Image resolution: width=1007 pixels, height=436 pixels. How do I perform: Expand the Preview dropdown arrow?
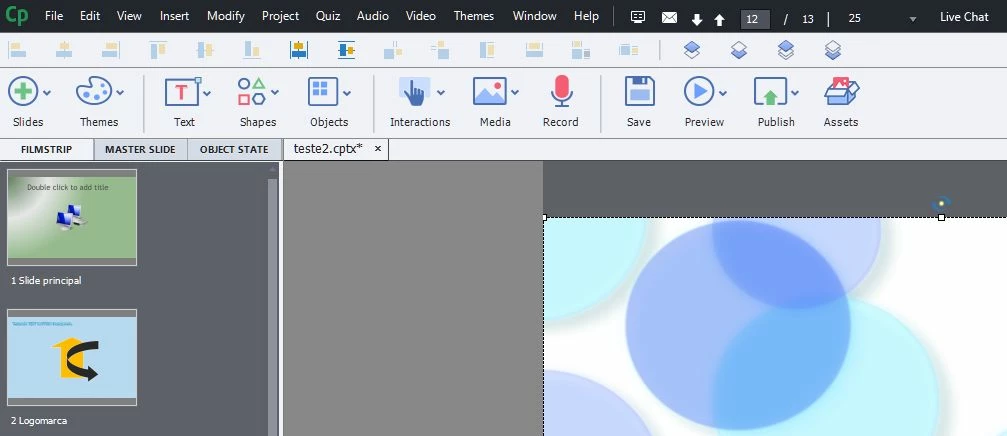723,93
